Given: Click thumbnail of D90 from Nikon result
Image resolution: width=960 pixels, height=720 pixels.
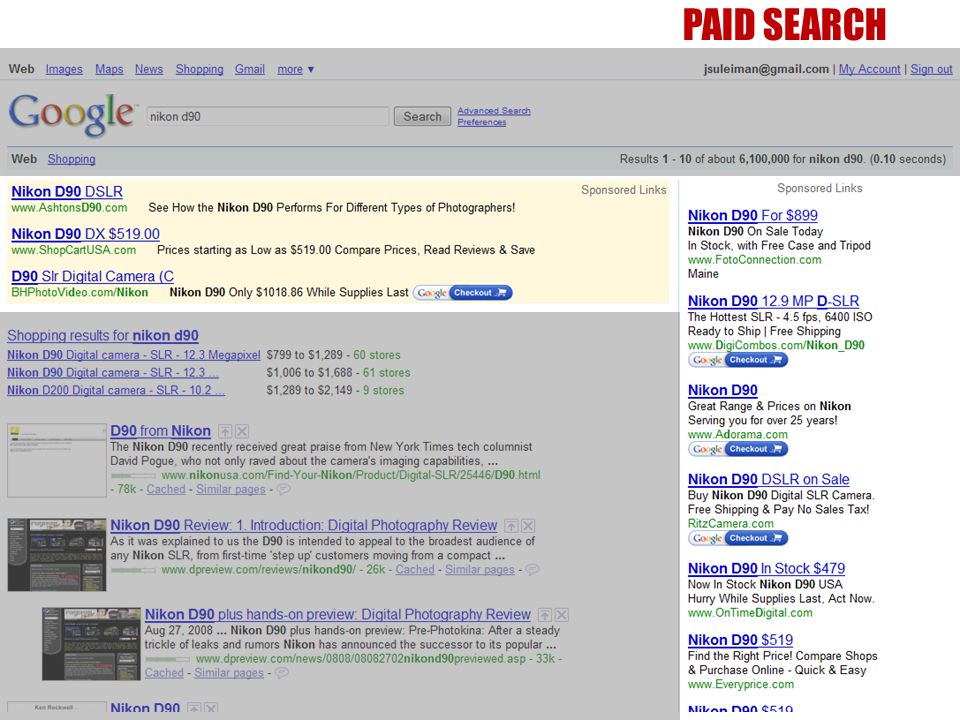Looking at the screenshot, I should [x=57, y=460].
